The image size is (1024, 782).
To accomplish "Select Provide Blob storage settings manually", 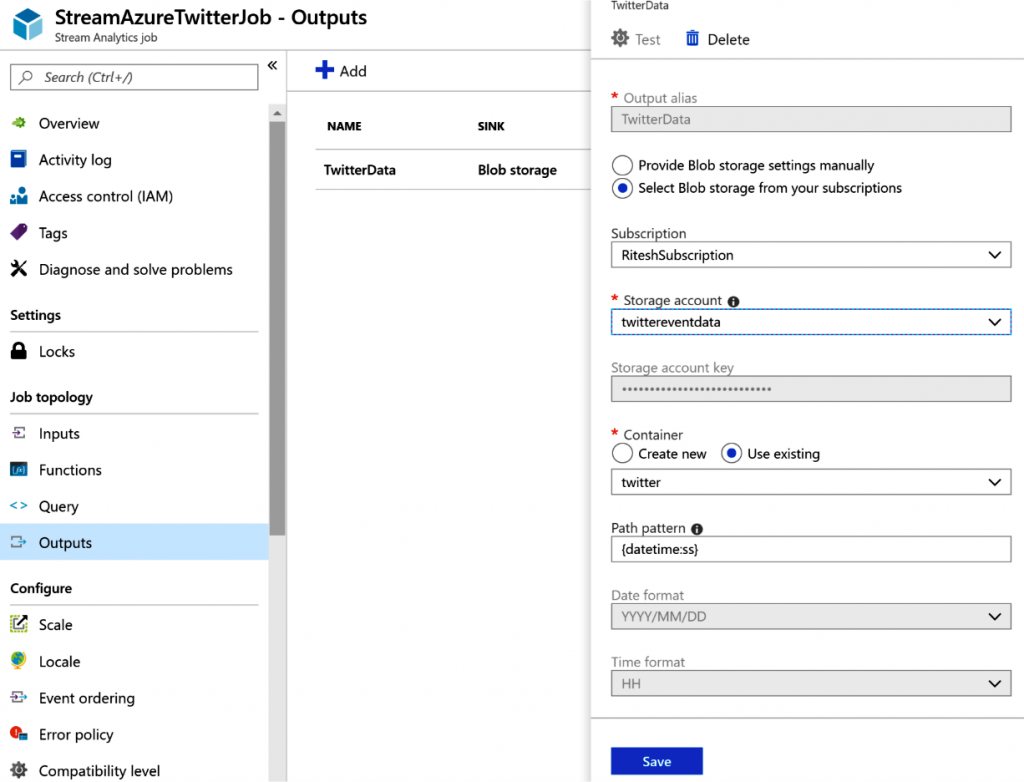I will point(622,165).
